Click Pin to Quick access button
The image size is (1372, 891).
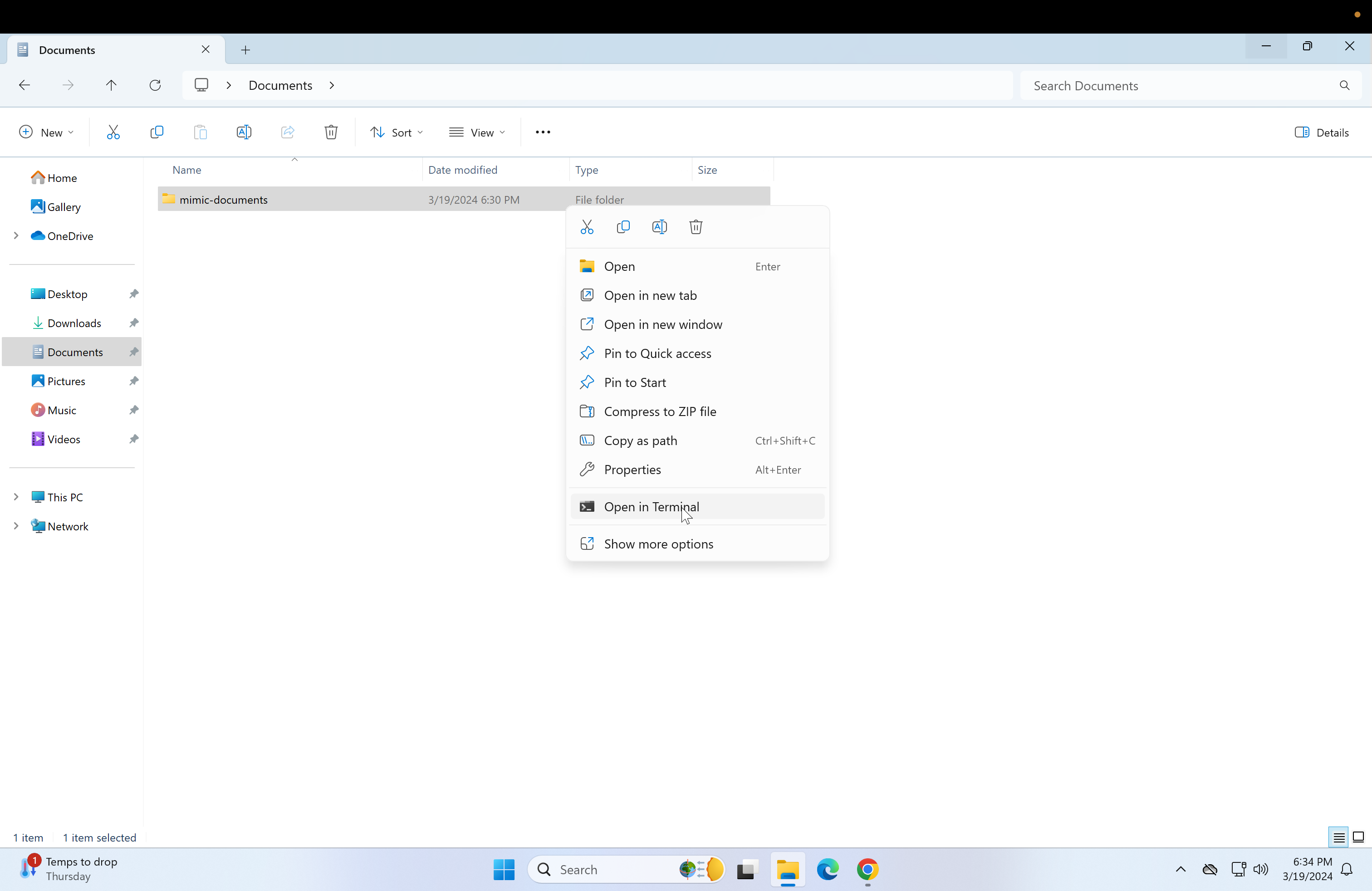point(657,352)
